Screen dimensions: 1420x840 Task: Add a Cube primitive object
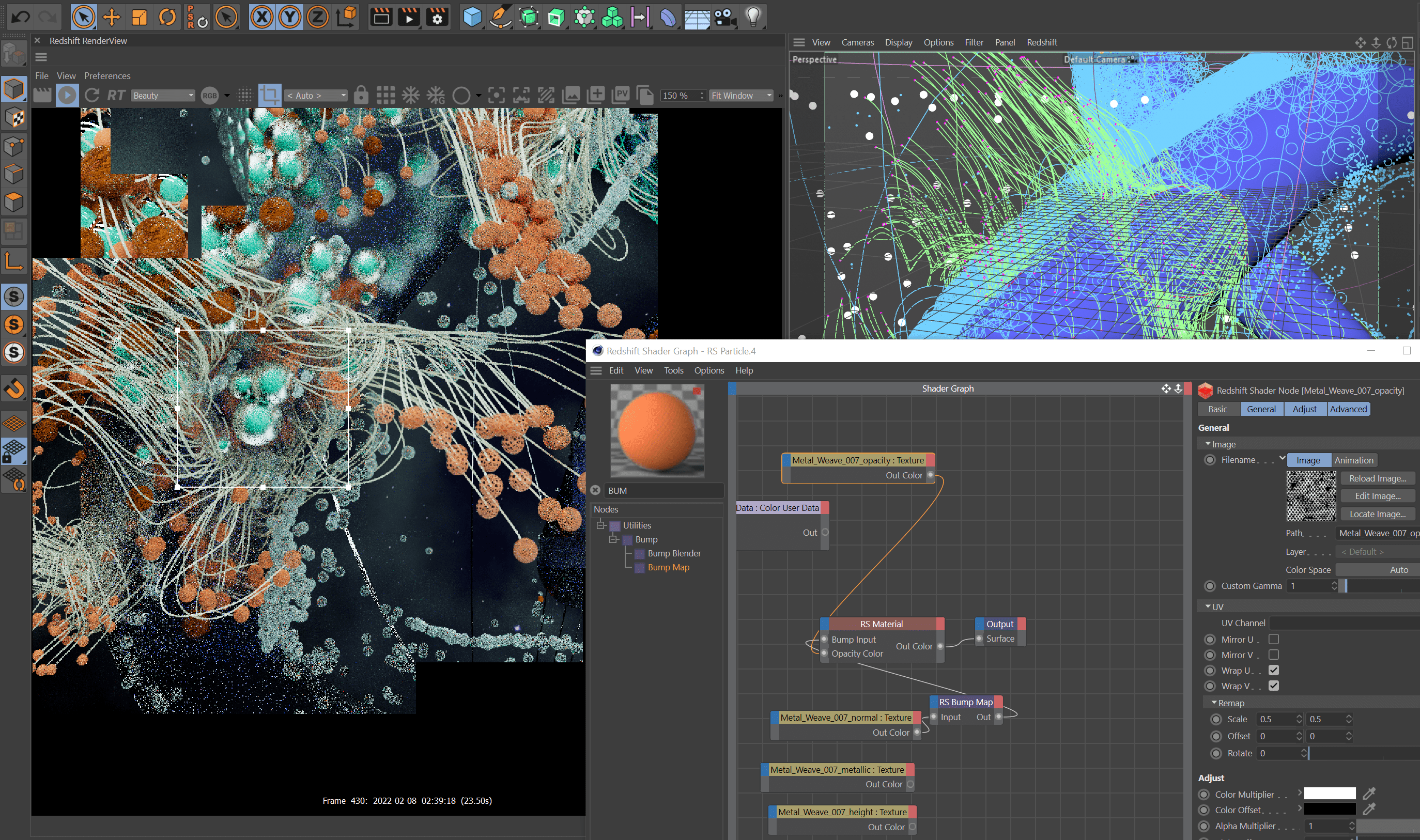(472, 17)
